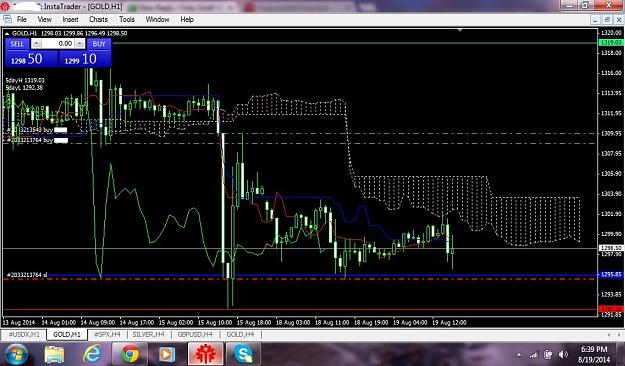The image size is (625, 366).
Task: Open the SILVER,H4 chart tab
Action: (x=148, y=334)
